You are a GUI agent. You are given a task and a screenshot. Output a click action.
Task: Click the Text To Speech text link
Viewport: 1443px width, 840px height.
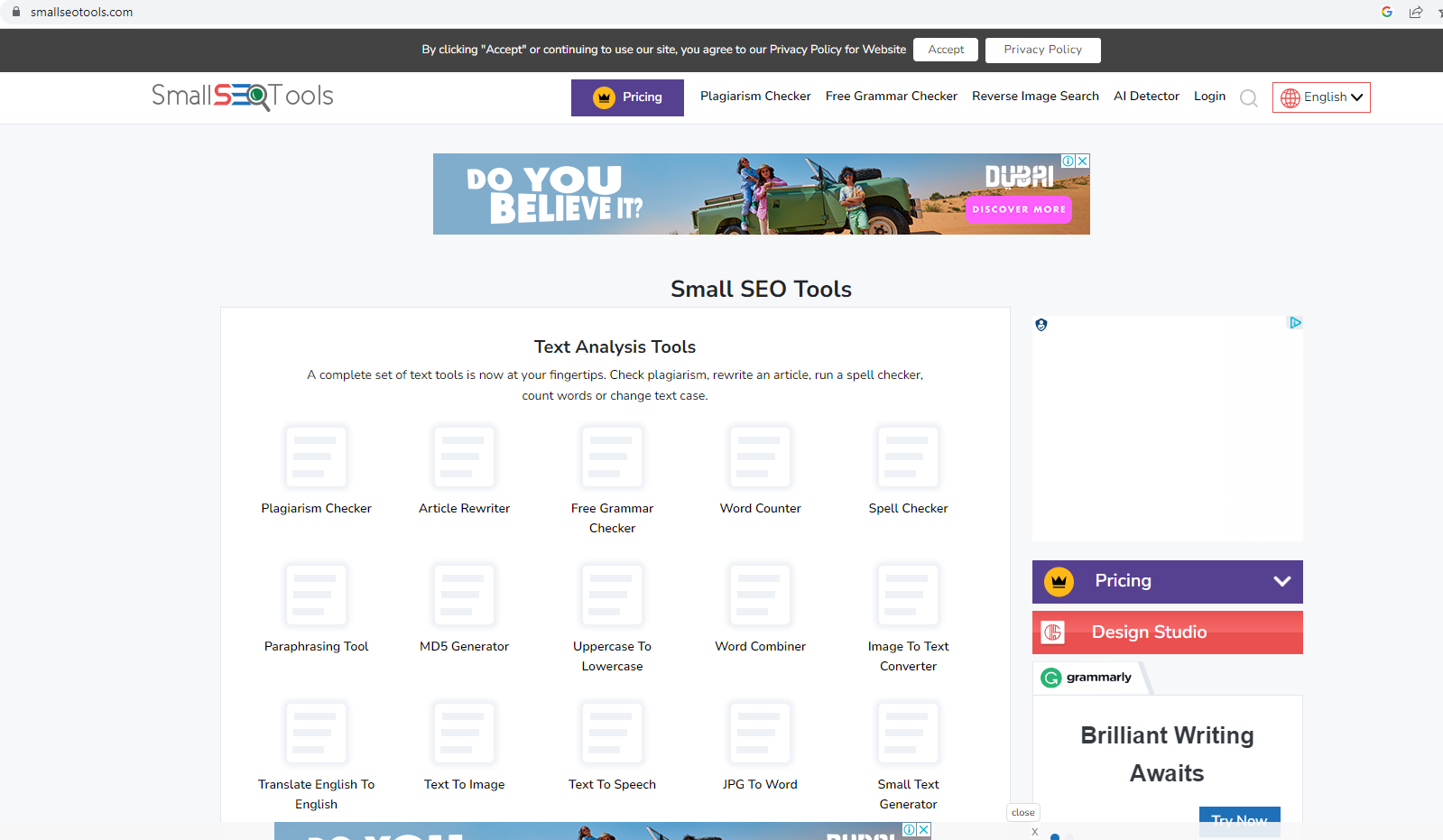pos(612,784)
